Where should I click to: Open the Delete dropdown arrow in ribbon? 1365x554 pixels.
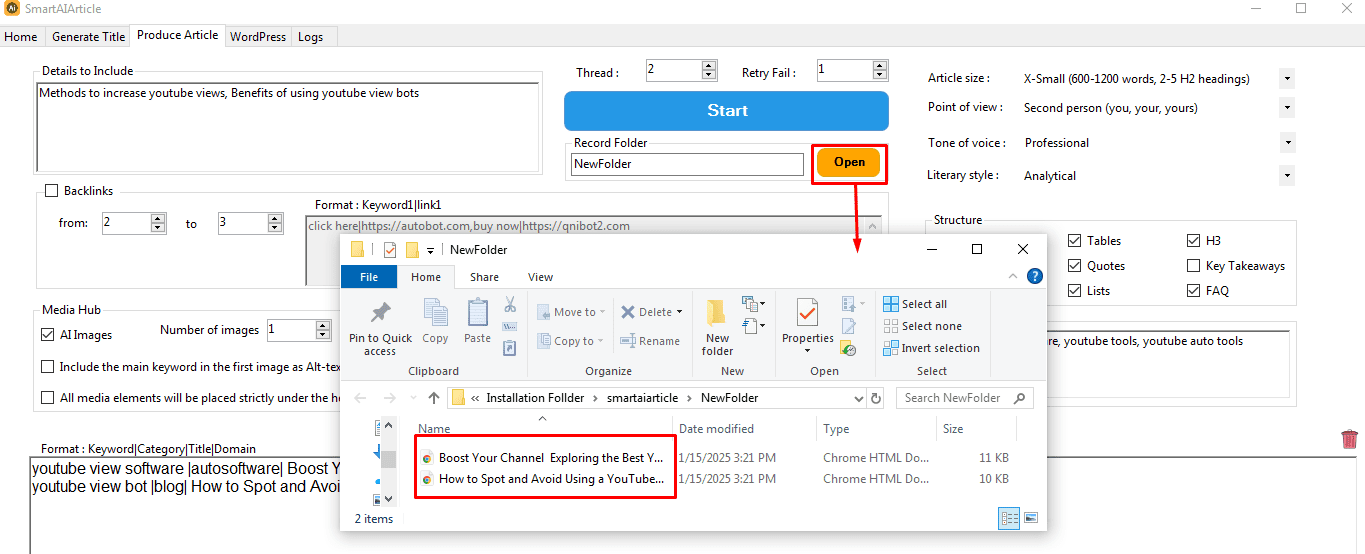click(x=679, y=312)
